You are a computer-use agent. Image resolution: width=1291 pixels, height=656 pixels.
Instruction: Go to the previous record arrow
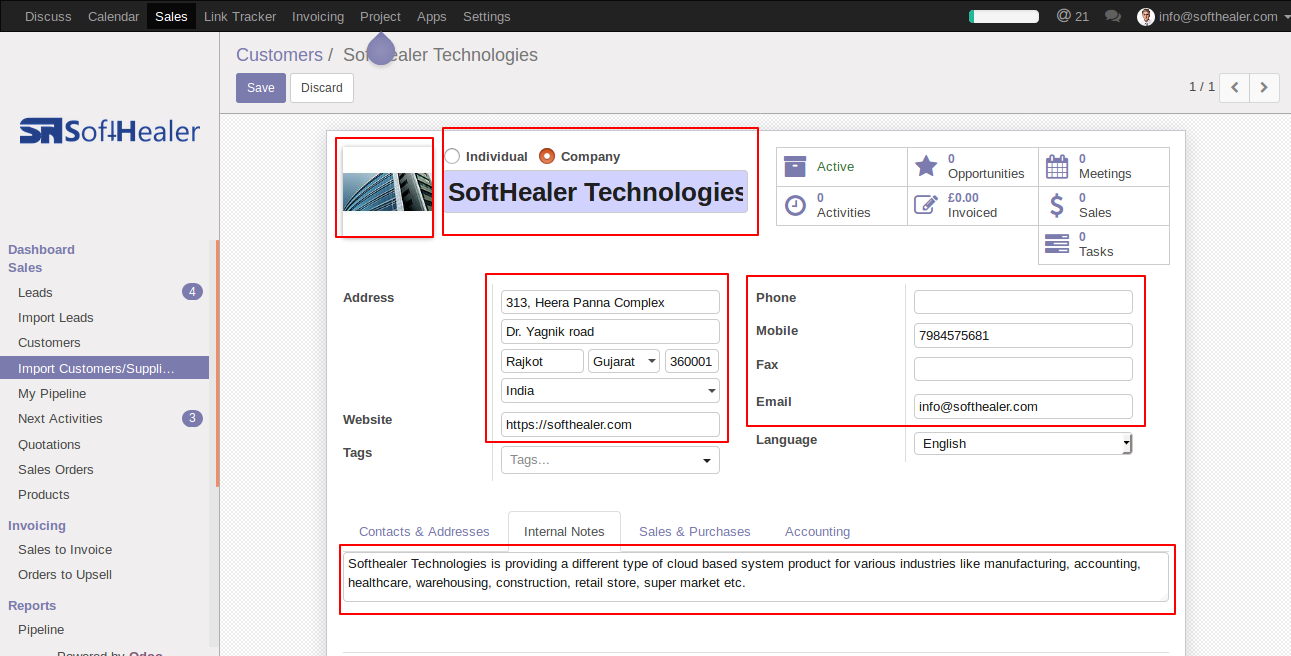(x=1235, y=88)
